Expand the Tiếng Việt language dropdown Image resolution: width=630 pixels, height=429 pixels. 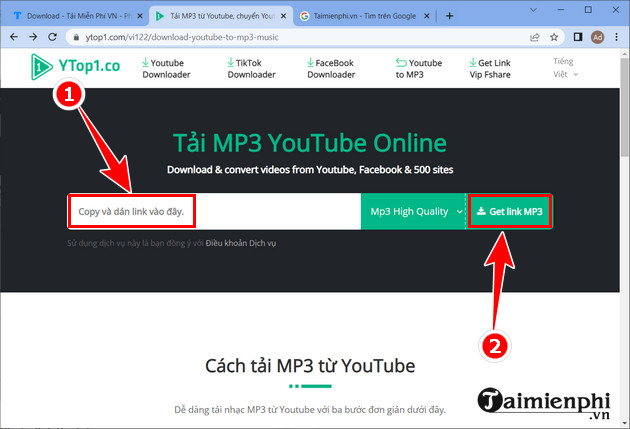[x=565, y=68]
